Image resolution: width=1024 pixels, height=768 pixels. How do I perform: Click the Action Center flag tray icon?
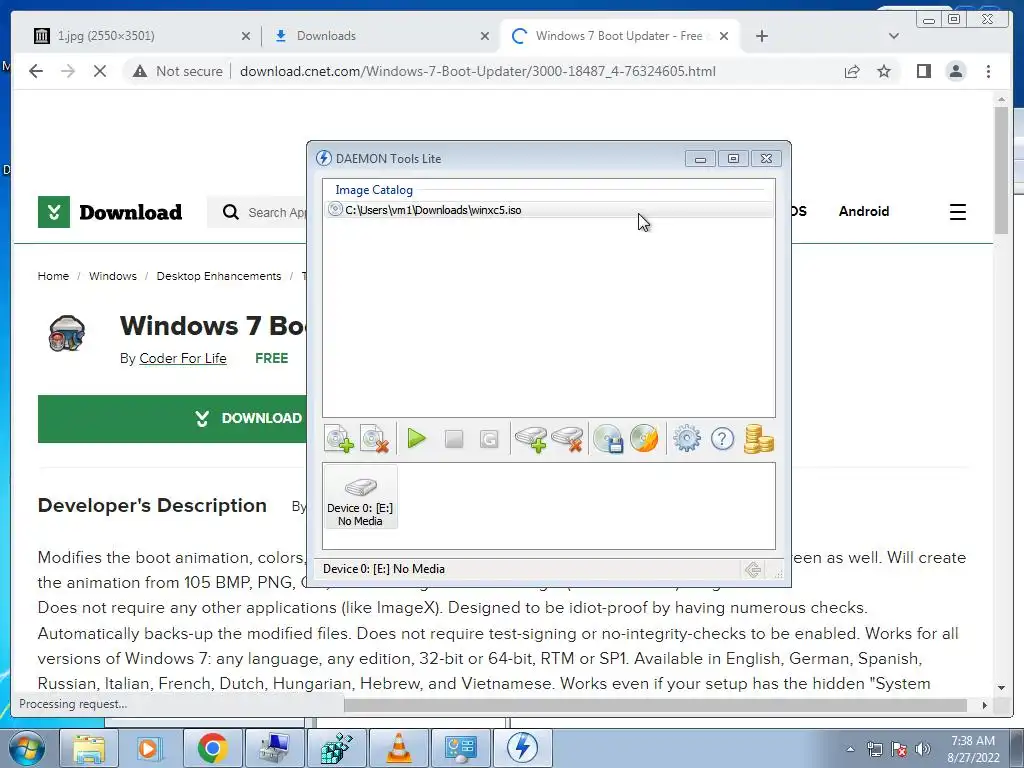899,749
